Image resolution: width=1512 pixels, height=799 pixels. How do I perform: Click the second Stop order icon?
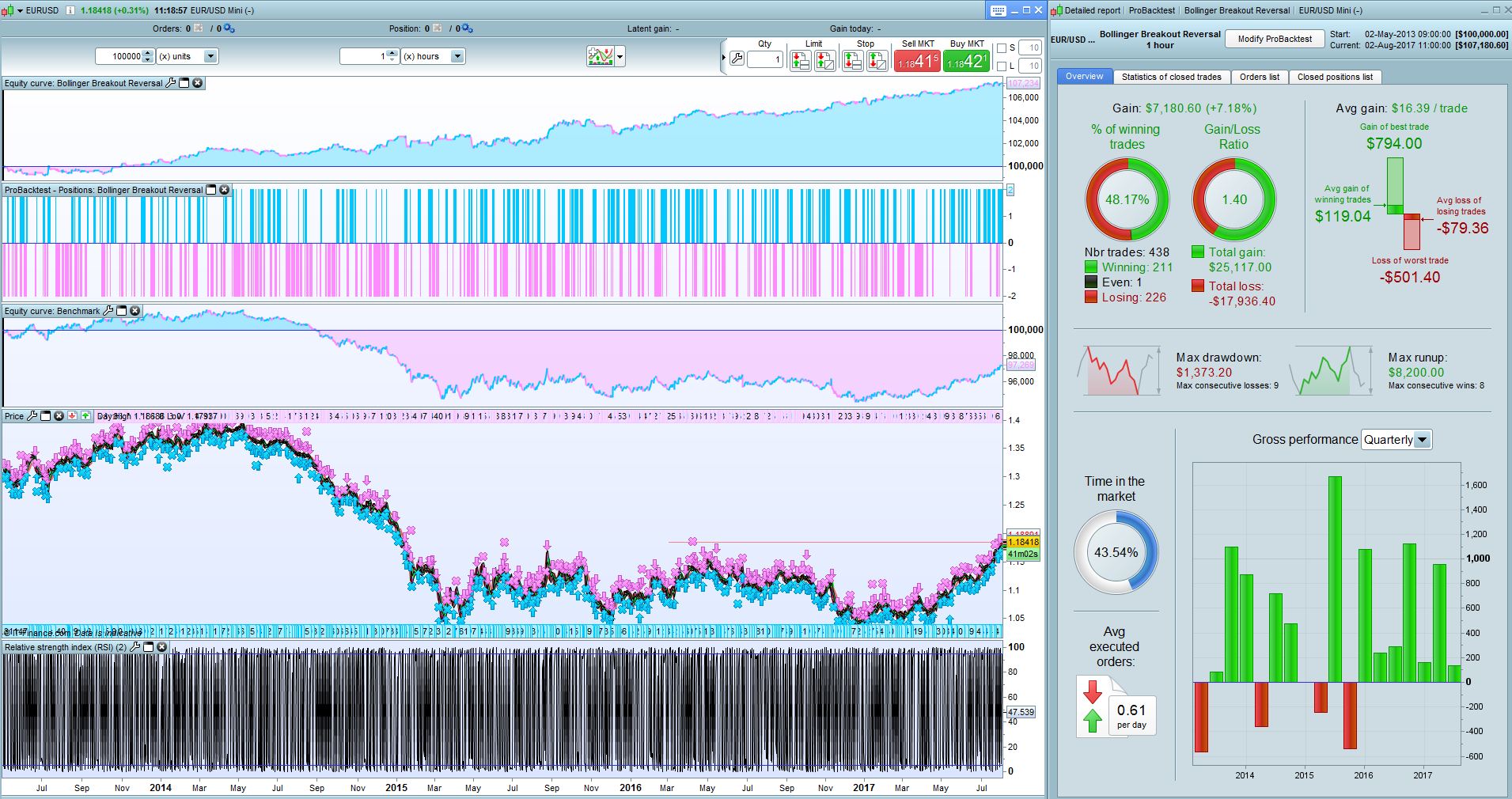(877, 61)
